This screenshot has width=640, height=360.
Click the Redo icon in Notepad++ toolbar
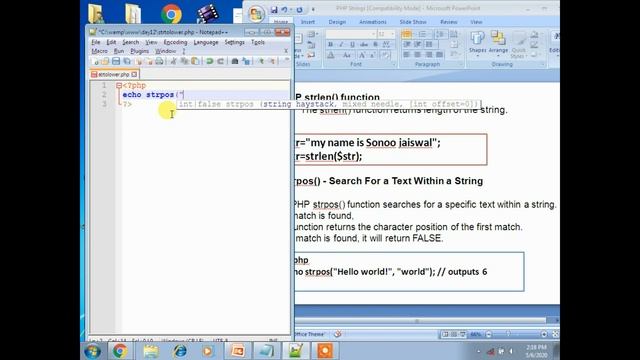(220, 61)
